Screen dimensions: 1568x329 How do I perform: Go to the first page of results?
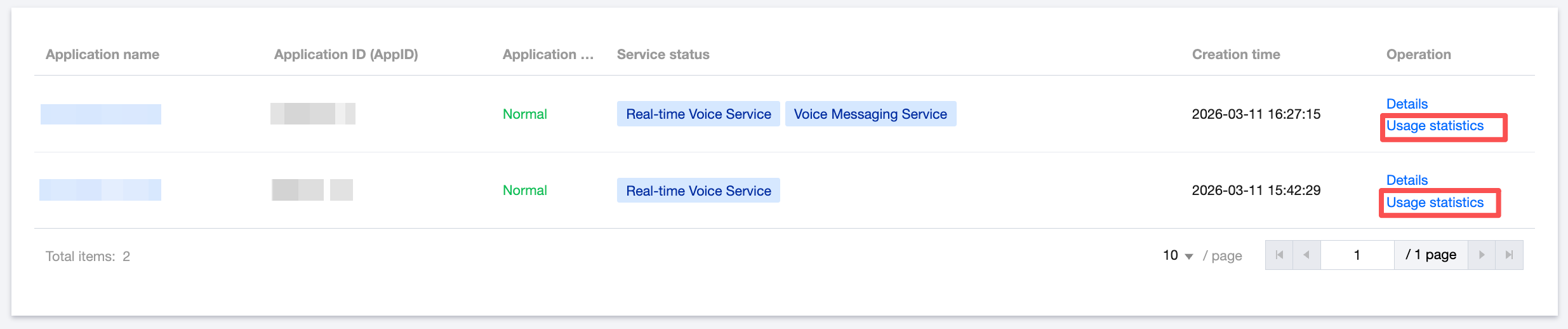click(1279, 255)
